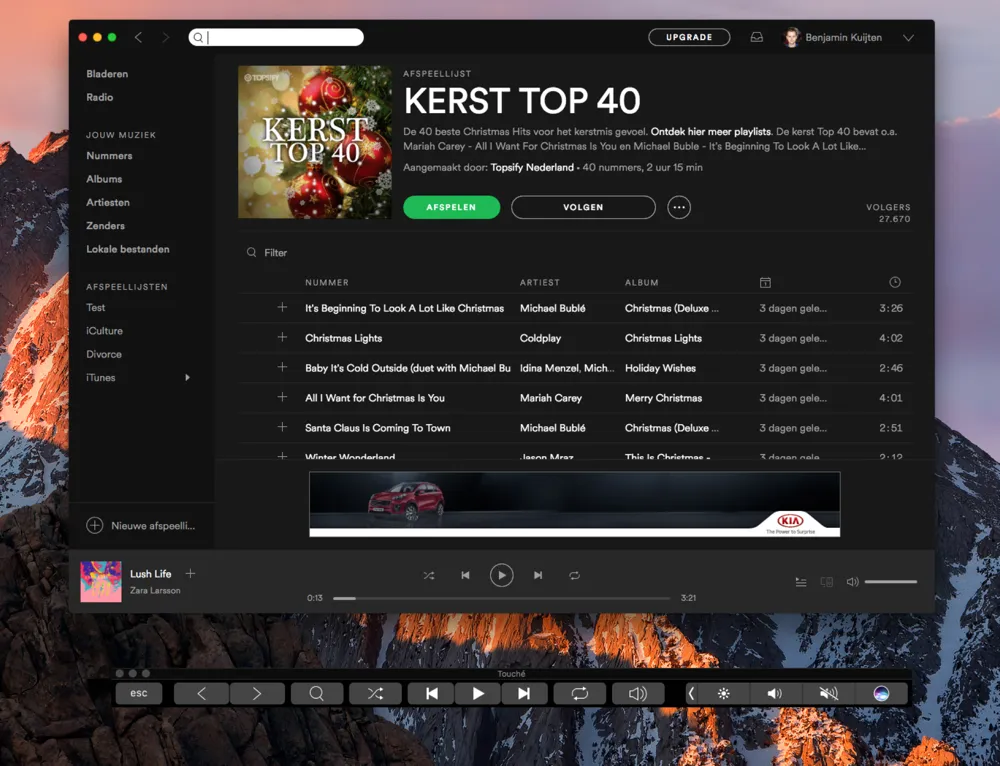This screenshot has width=1000, height=766.
Task: Open the play queue icon
Action: tap(801, 582)
